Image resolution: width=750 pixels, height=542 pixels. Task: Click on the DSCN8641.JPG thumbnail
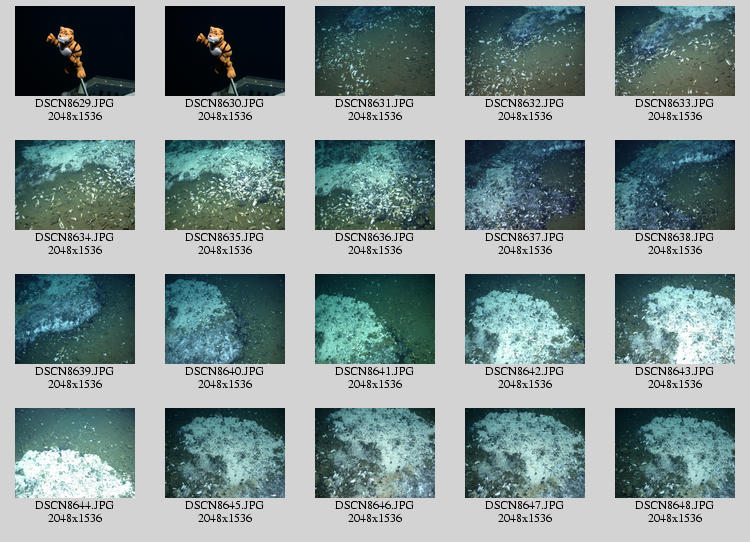coord(375,319)
